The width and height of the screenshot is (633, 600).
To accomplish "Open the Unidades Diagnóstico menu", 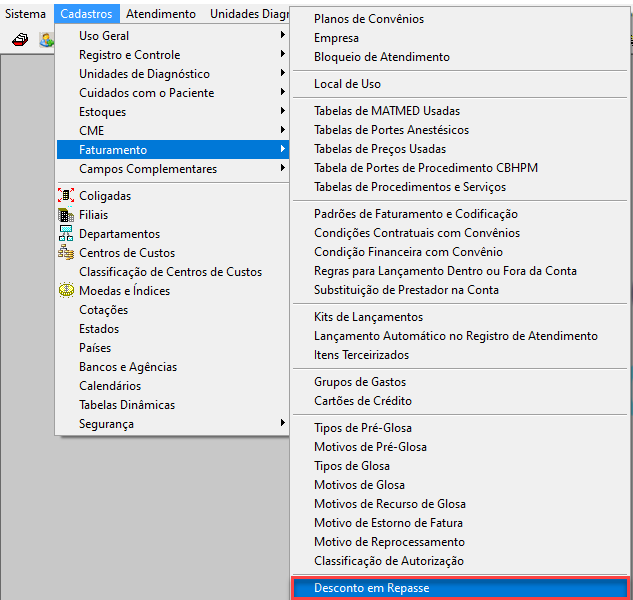I will 249,14.
